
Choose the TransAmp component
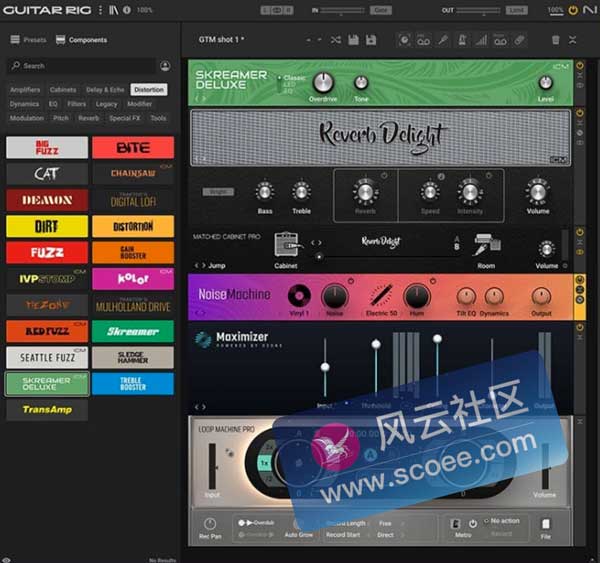47,410
